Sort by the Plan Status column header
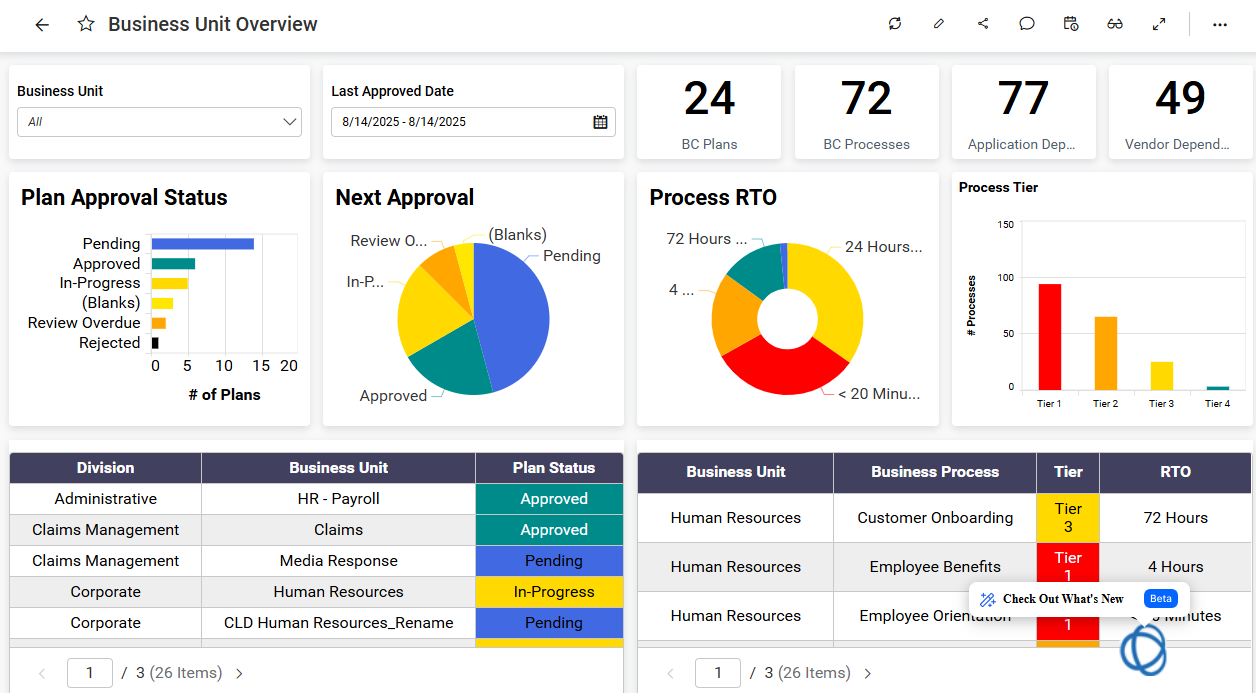The height and width of the screenshot is (693, 1256). [553, 468]
